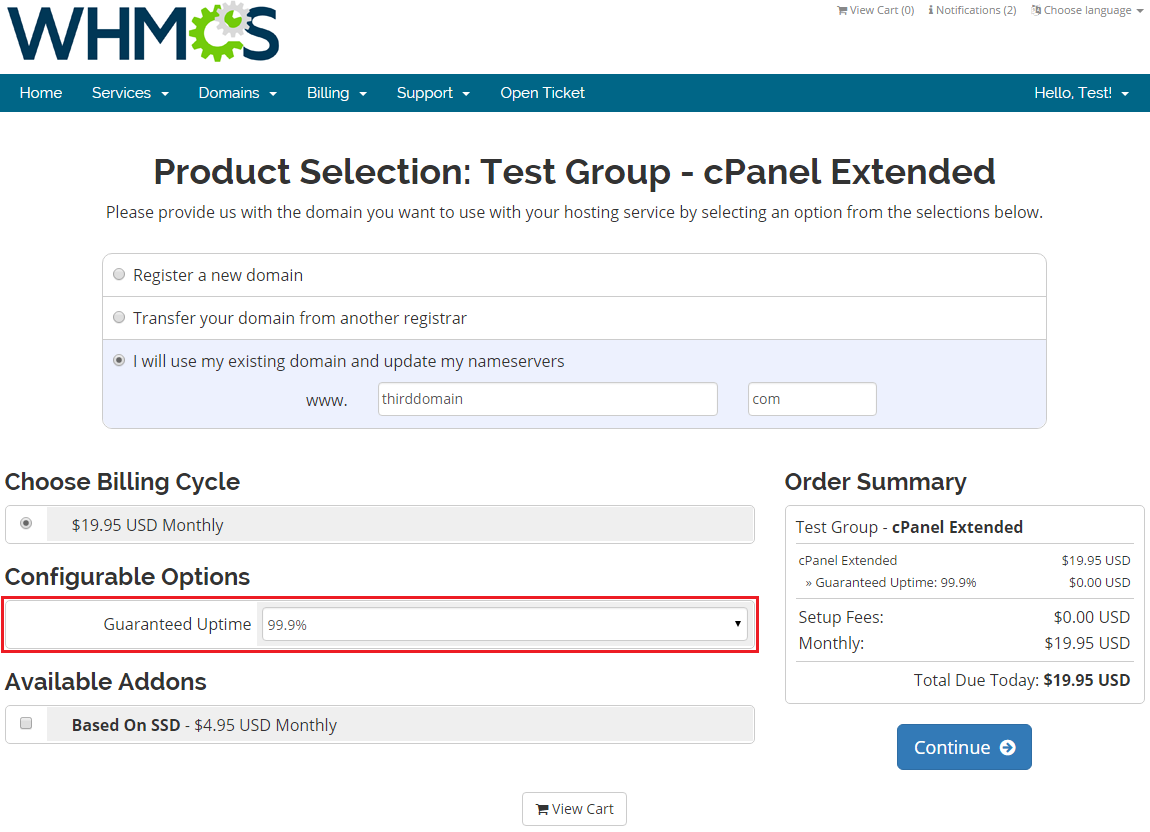Open the Guaranteed Uptime dropdown
The image size is (1150, 832).
(505, 624)
